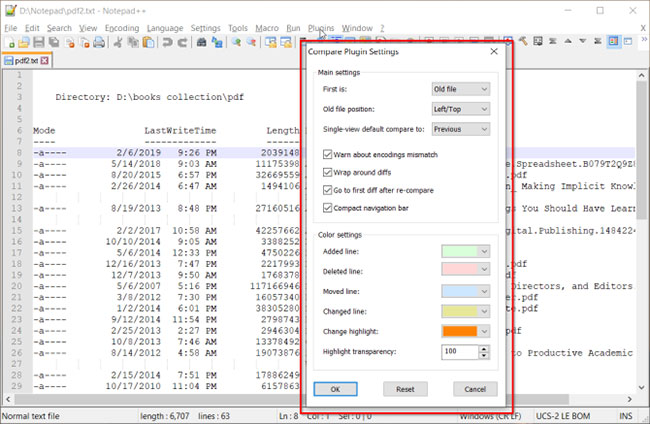Click the highlighted navigation bar toolbar icon
The width and height of the screenshot is (650, 424).
[614, 41]
